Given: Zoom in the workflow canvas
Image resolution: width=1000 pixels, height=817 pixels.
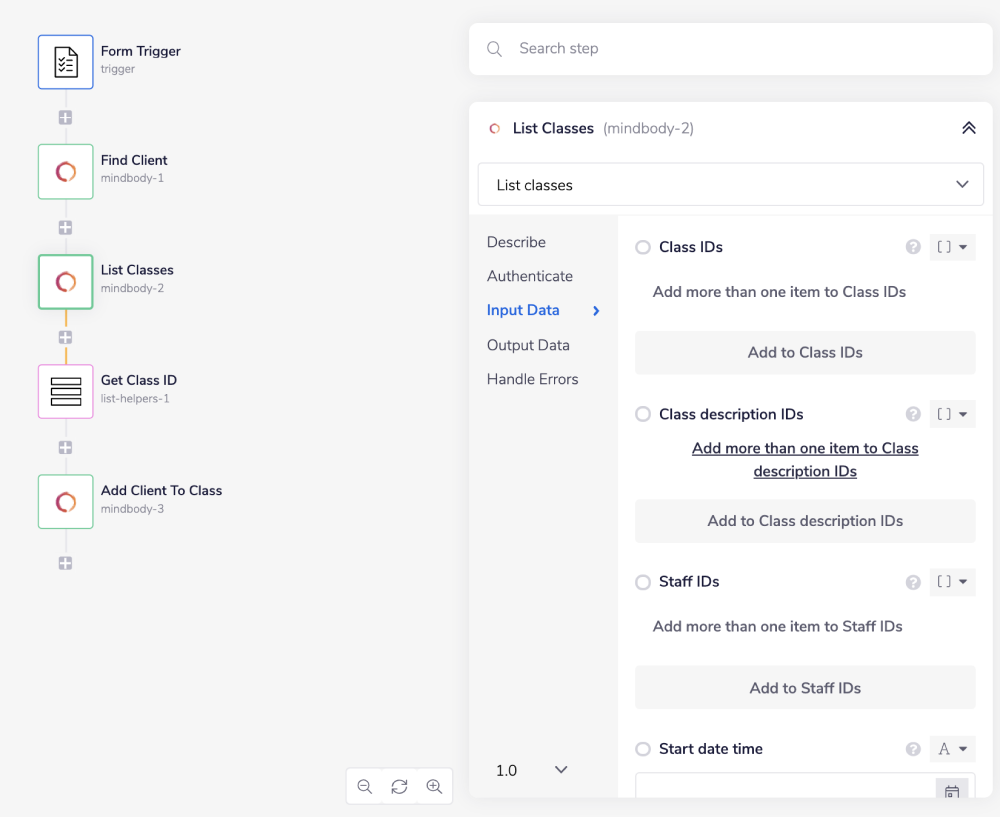Looking at the screenshot, I should pos(434,787).
